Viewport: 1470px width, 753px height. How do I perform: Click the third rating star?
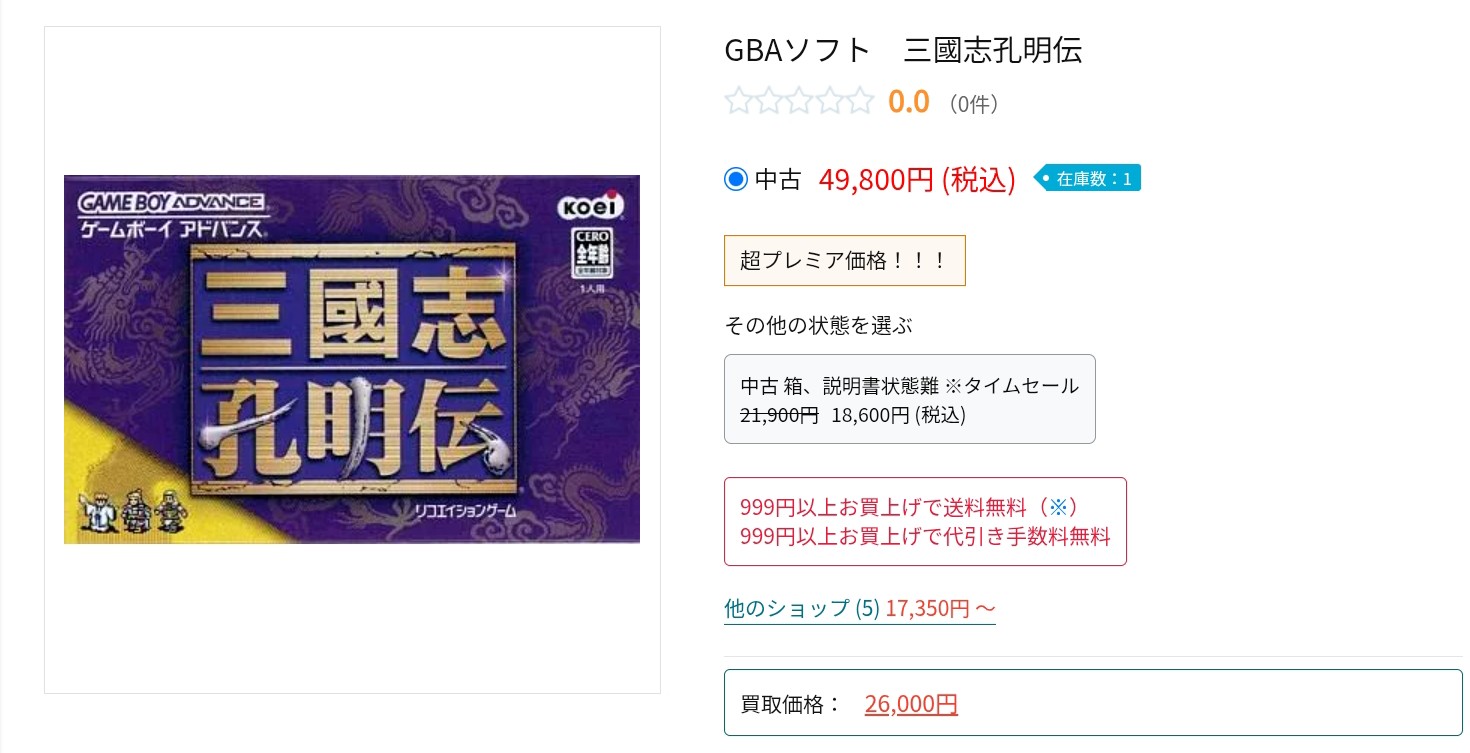(799, 101)
